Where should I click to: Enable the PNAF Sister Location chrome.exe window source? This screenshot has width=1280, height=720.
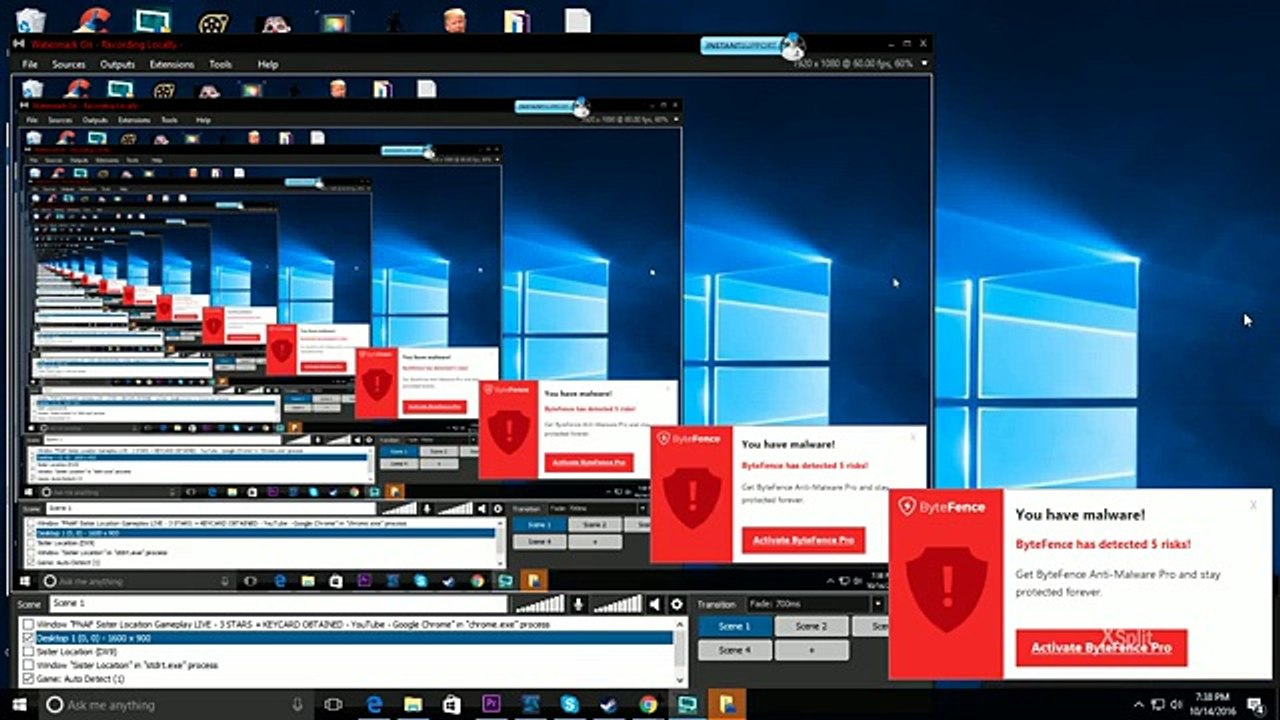pos(28,625)
